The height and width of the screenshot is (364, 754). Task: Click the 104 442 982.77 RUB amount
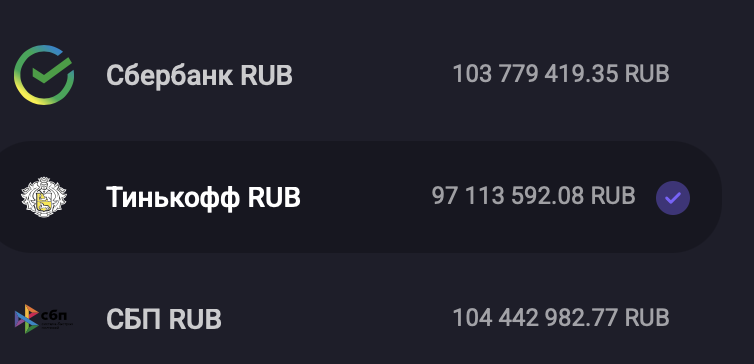point(561,318)
